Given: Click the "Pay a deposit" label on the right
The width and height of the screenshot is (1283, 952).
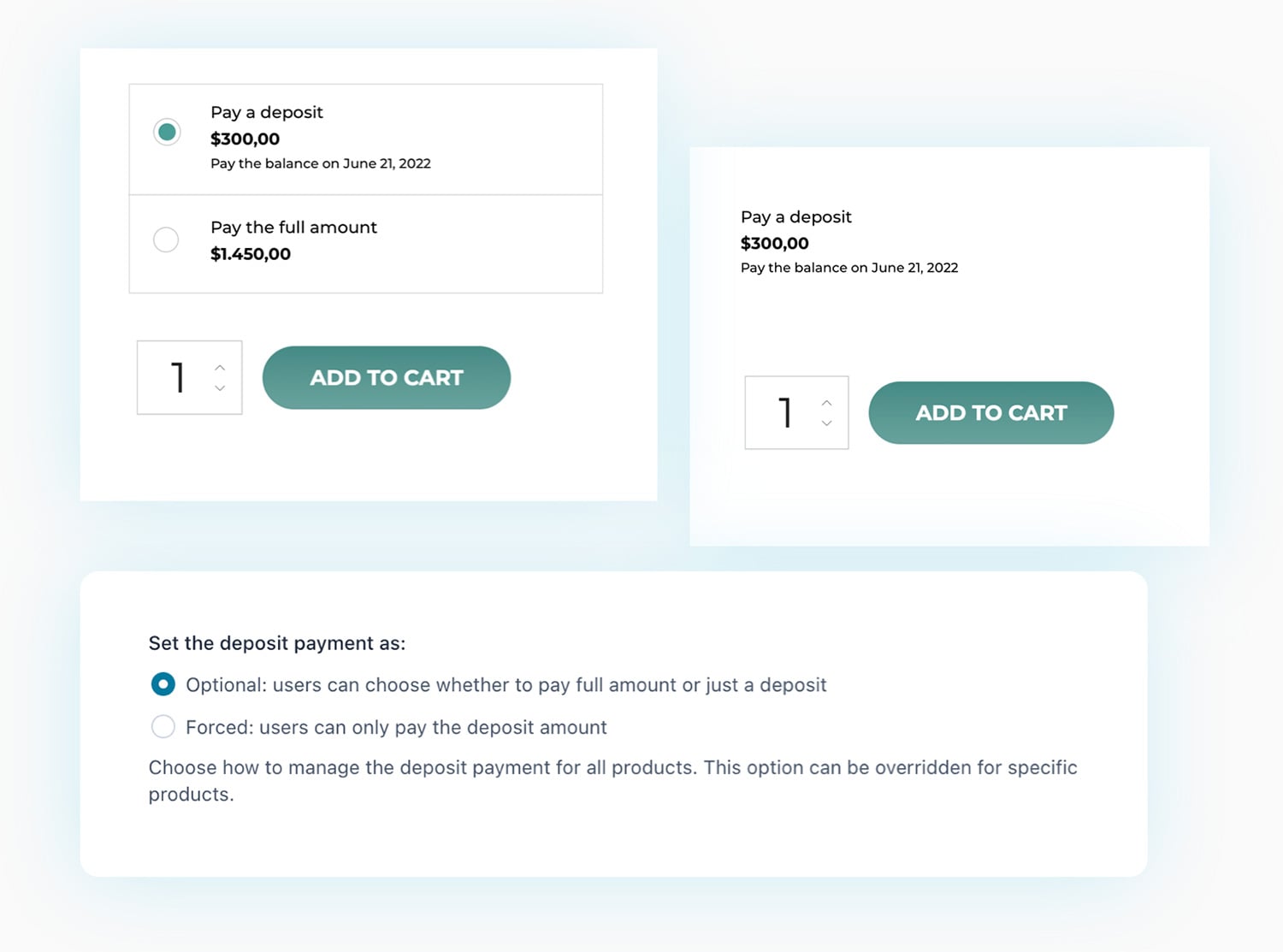Looking at the screenshot, I should tap(795, 216).
